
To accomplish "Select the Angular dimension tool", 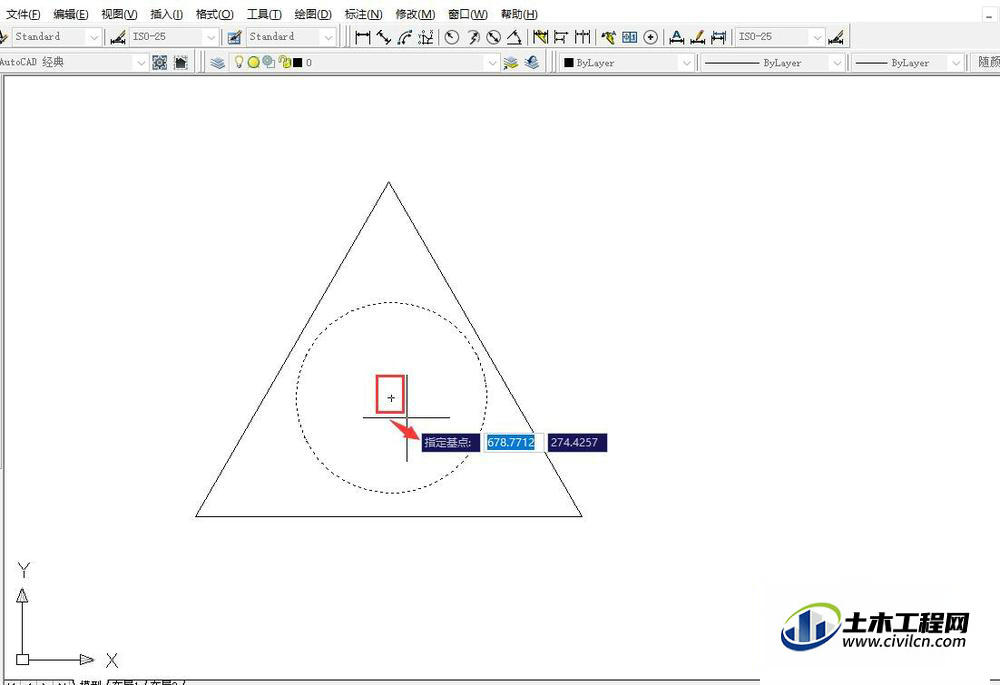I will point(514,37).
